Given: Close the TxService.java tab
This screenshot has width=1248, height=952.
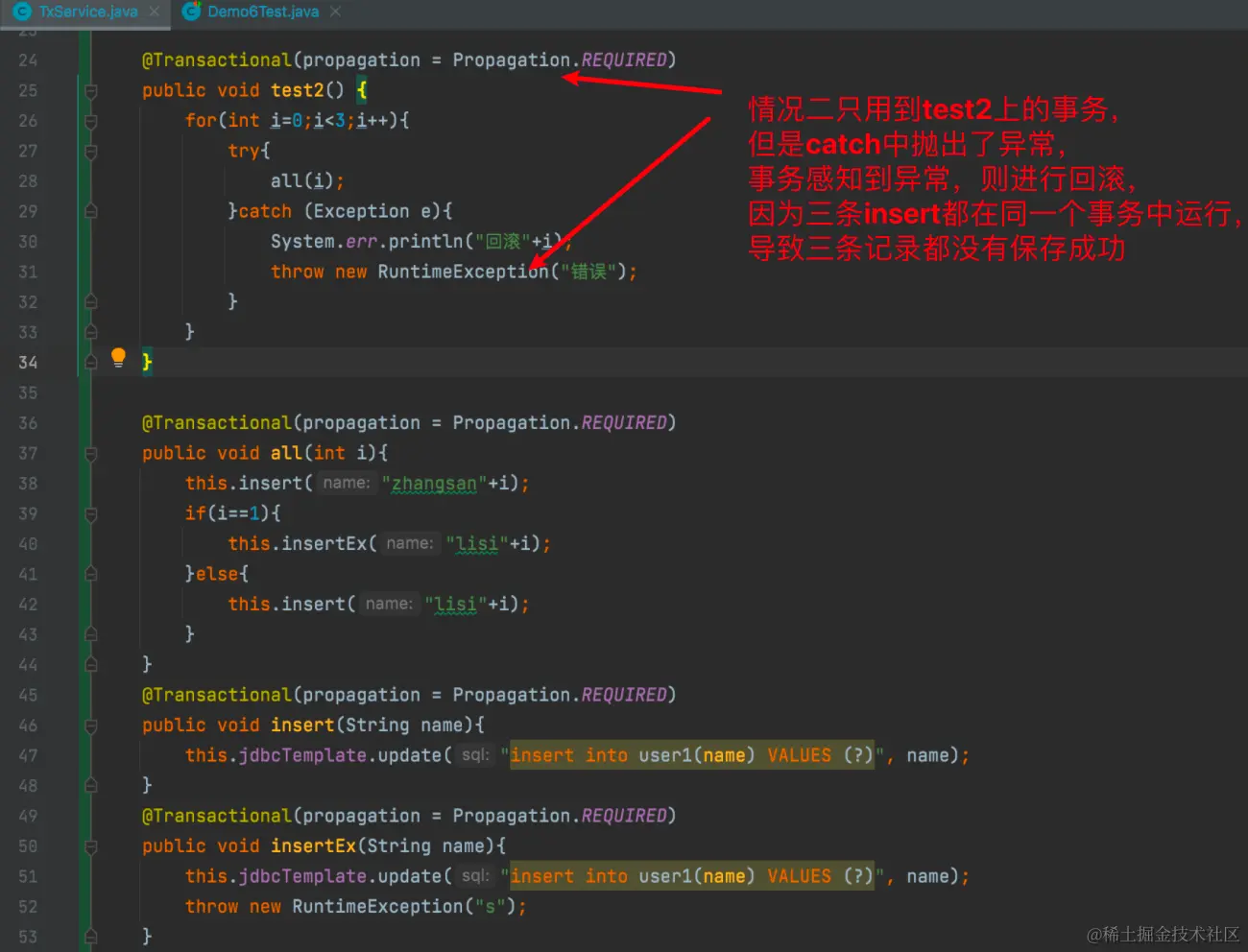Looking at the screenshot, I should [x=155, y=12].
